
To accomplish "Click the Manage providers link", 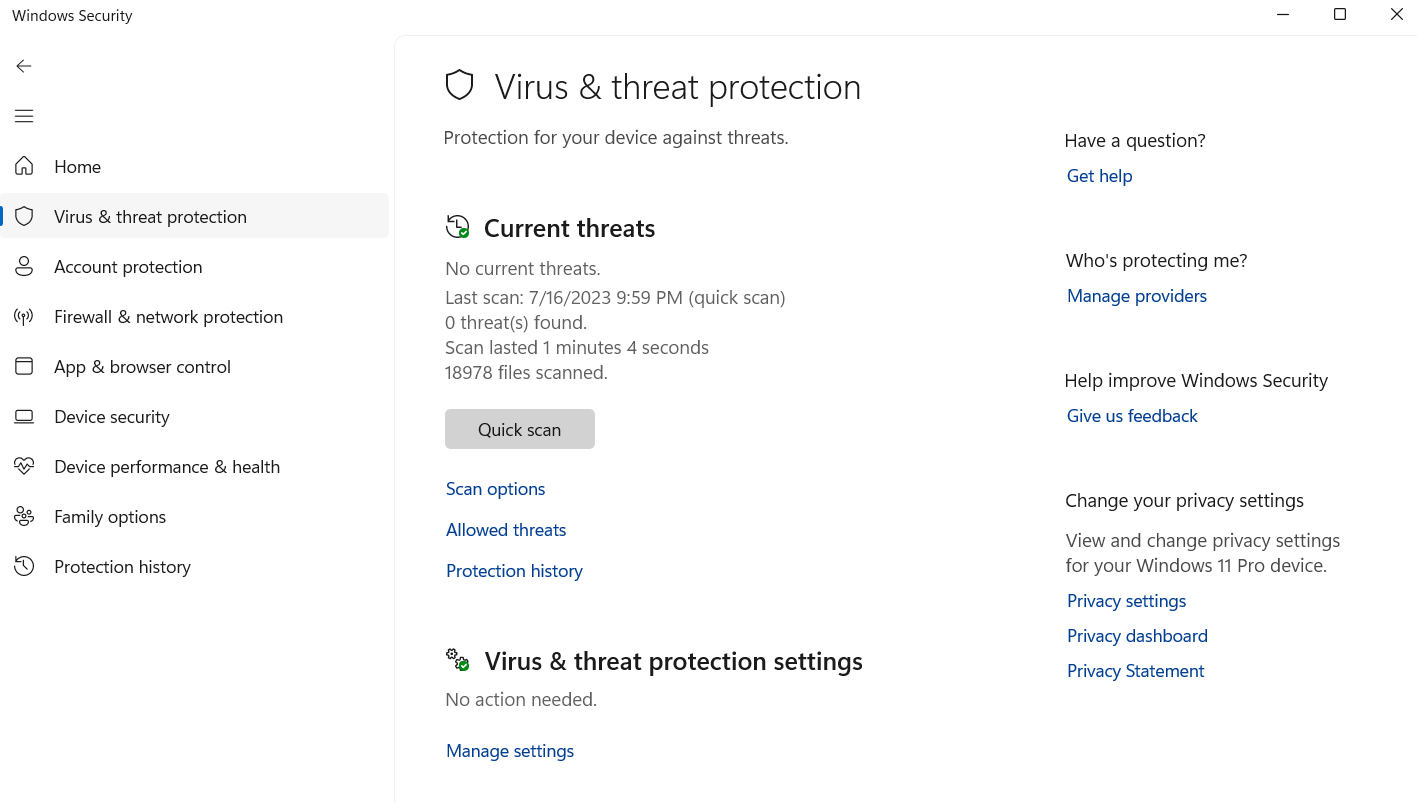I will point(1137,296).
